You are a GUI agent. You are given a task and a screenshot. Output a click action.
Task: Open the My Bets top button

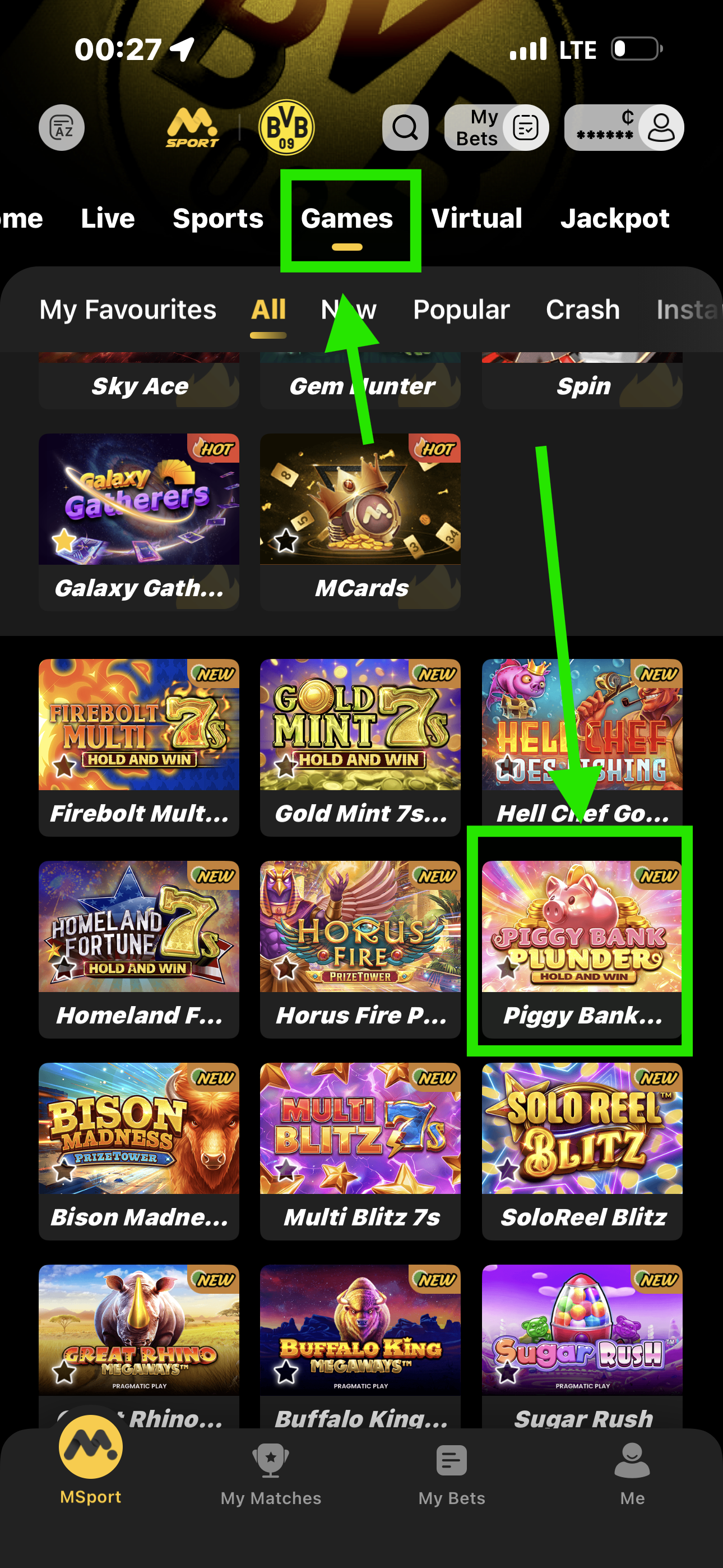pyautogui.click(x=496, y=128)
